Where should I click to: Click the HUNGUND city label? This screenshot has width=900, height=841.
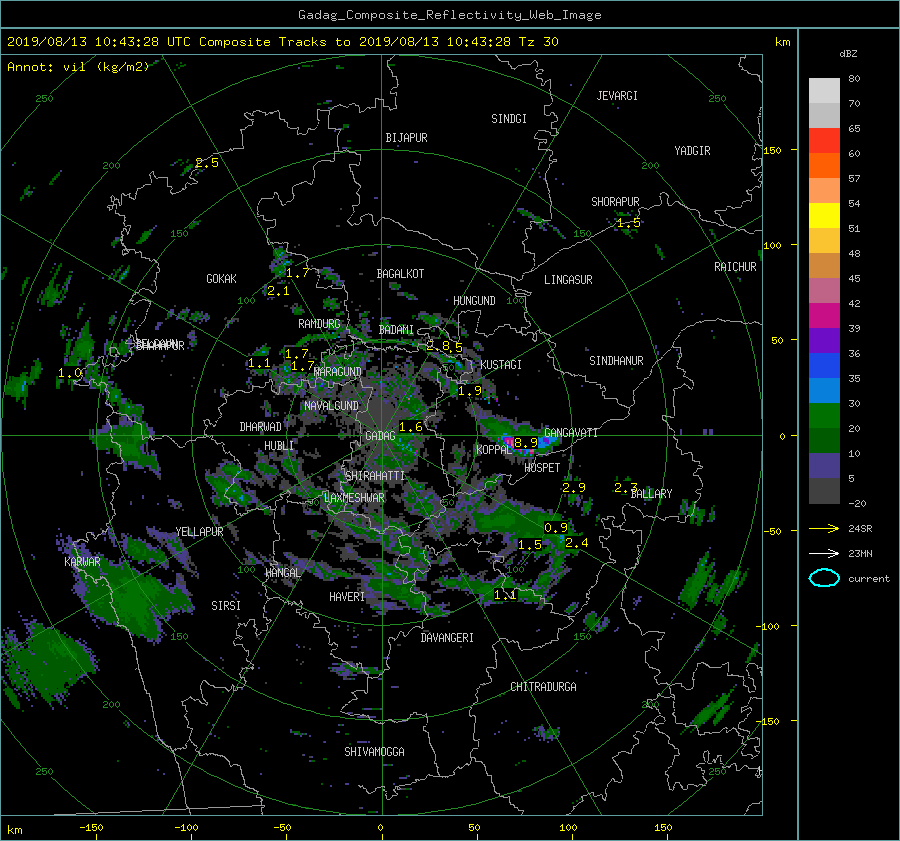click(474, 301)
